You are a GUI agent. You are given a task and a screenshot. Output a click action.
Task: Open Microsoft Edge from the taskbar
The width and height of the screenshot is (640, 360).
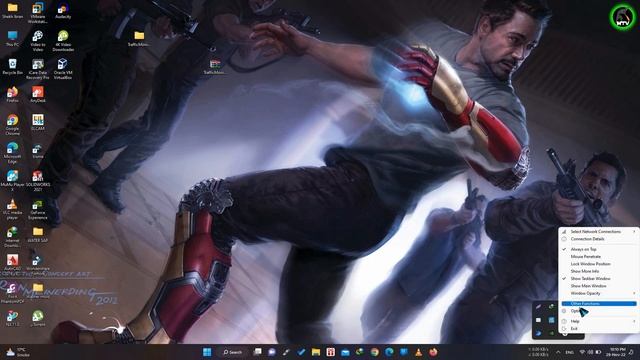pyautogui.click(x=389, y=352)
